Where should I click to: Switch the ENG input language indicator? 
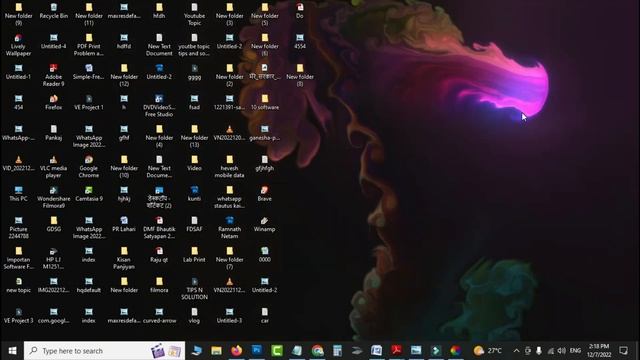coord(575,351)
